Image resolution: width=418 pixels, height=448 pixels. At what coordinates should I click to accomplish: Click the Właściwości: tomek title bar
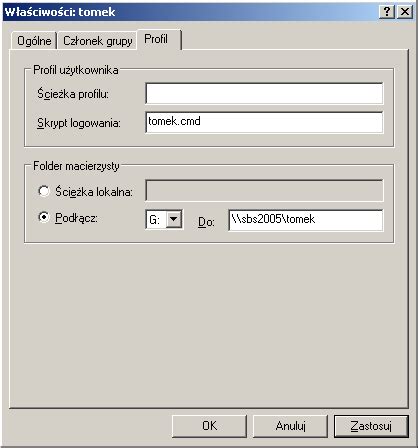point(190,12)
